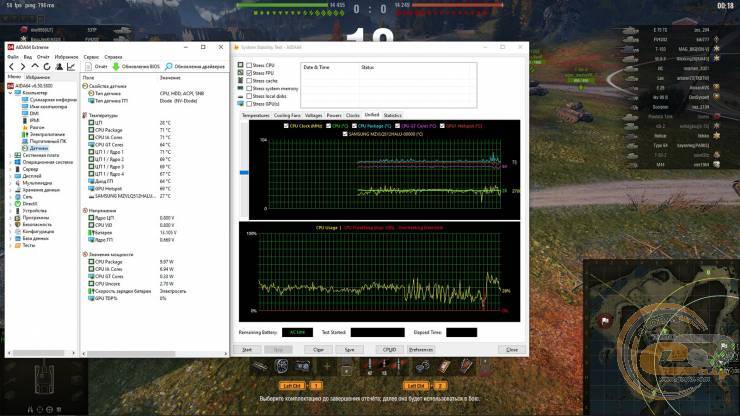Uncheck the Stress FPU checkbox
This screenshot has width=740, height=416.
[x=249, y=73]
